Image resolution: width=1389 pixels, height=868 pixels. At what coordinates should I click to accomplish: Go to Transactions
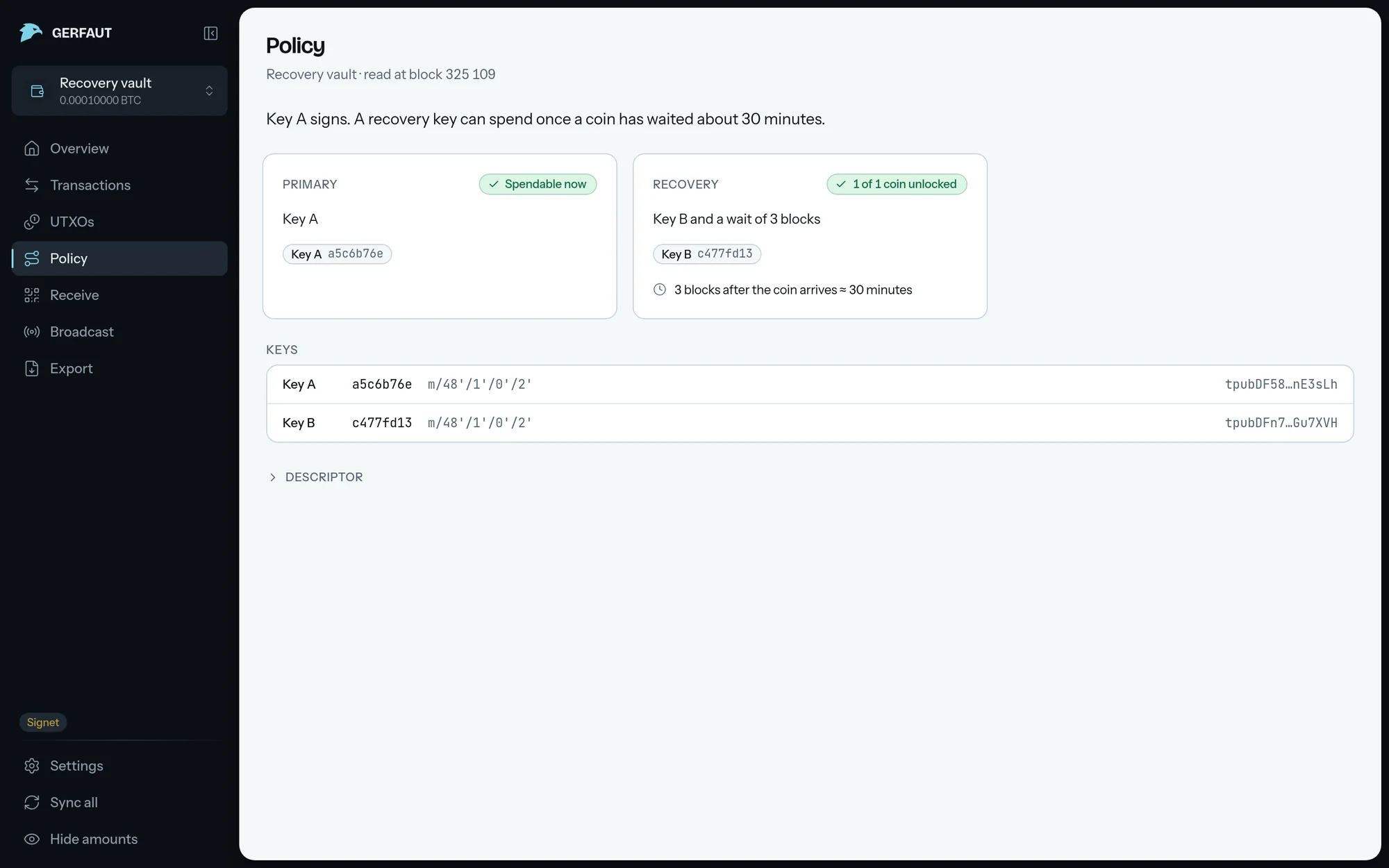click(119, 185)
